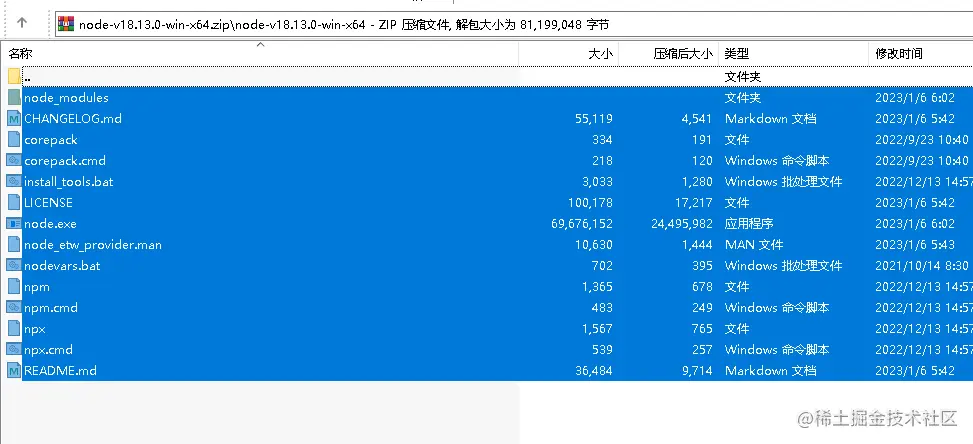Image resolution: width=973 pixels, height=444 pixels.
Task: Select the node_modules folder name
Action: (x=66, y=97)
